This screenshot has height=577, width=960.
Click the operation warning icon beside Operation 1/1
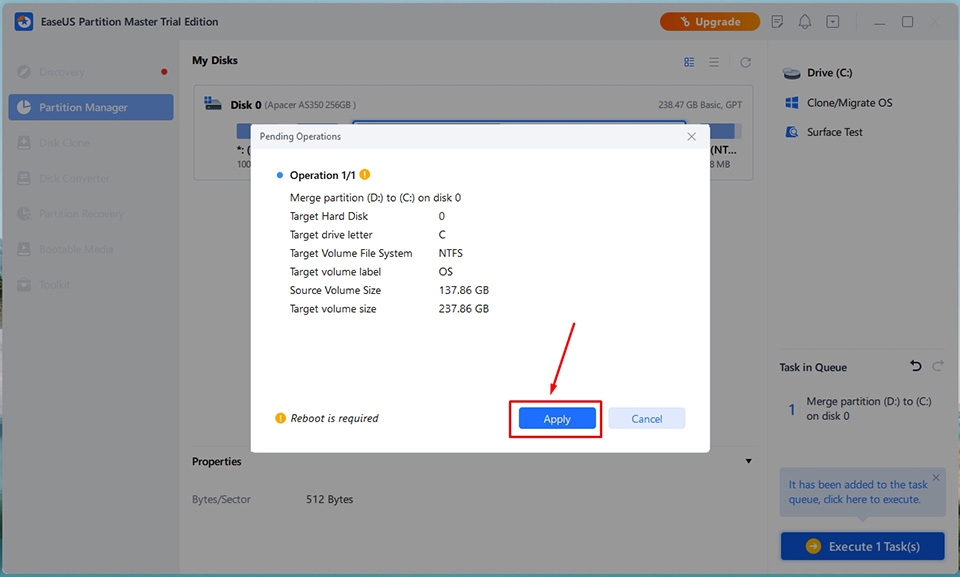pyautogui.click(x=365, y=175)
